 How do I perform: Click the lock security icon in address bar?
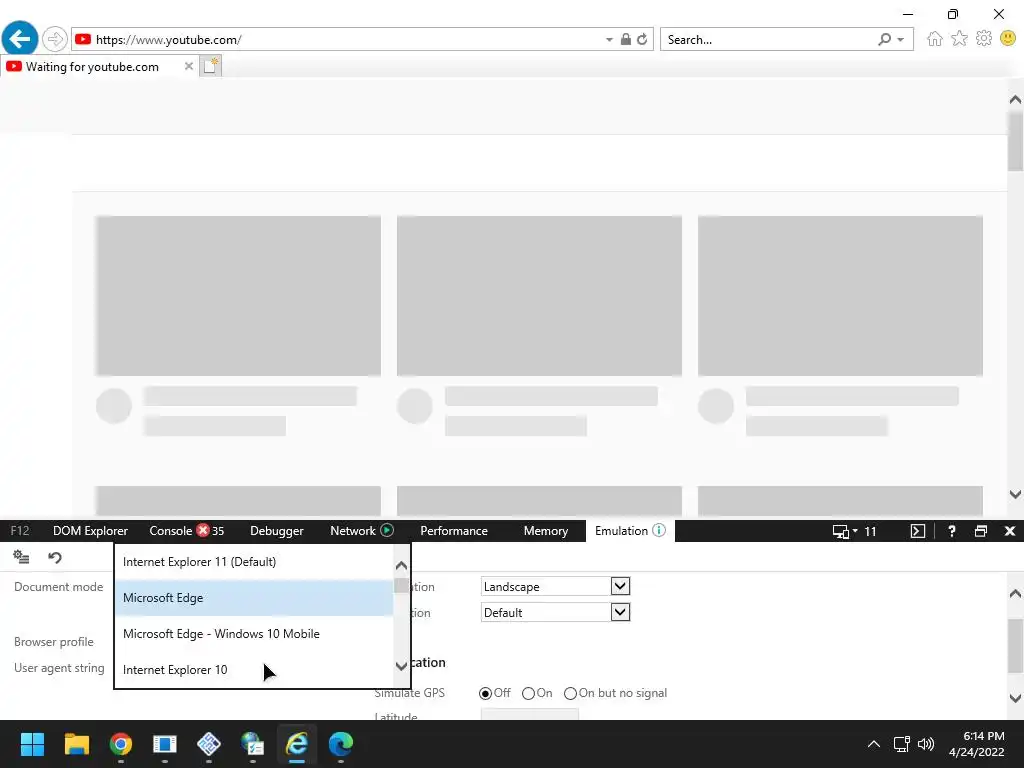coord(625,39)
